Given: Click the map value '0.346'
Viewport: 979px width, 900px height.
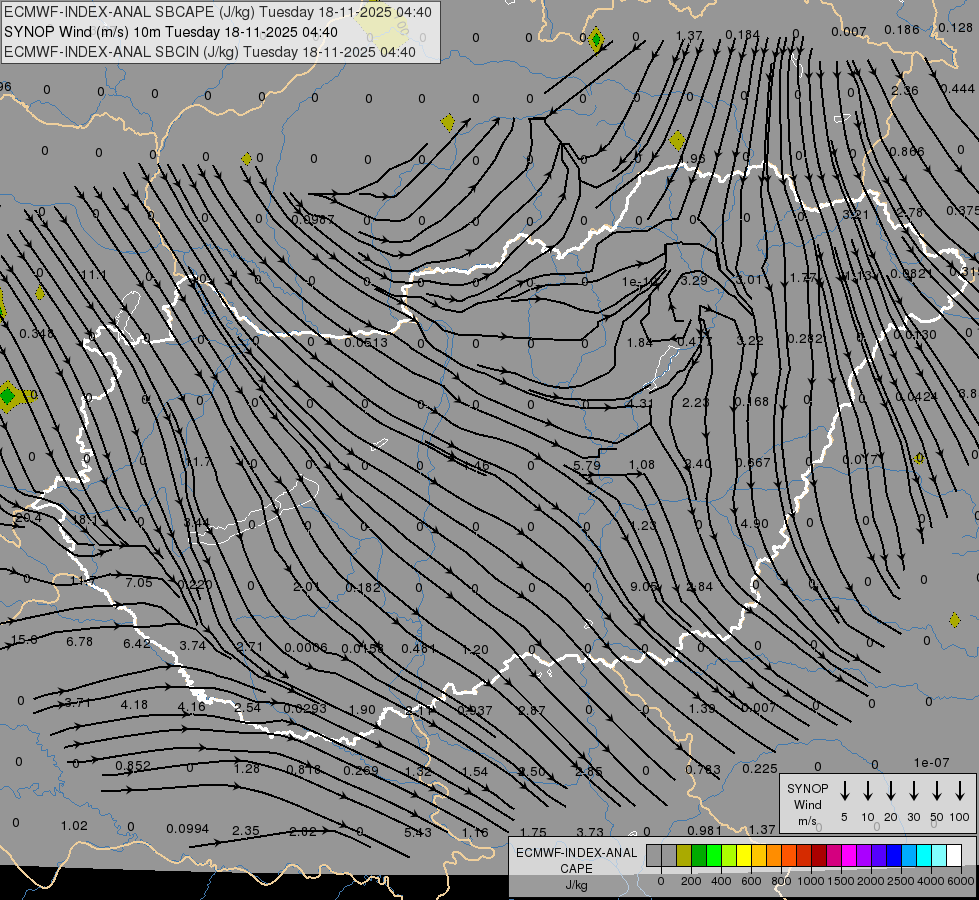Looking at the screenshot, I should click(37, 334).
